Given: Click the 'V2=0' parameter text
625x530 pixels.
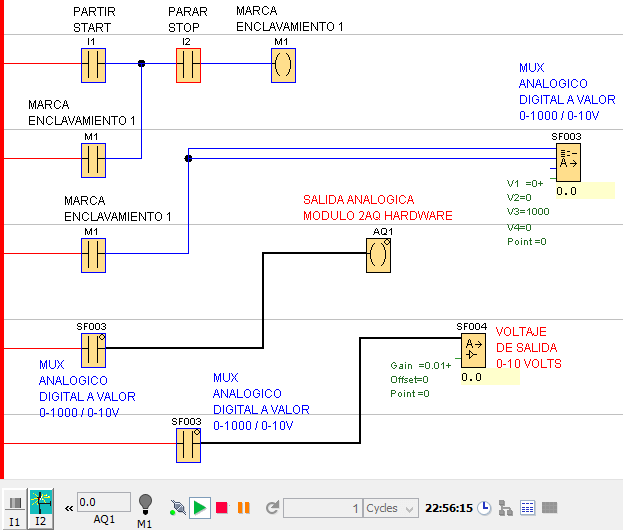Looking at the screenshot, I should point(519,198).
